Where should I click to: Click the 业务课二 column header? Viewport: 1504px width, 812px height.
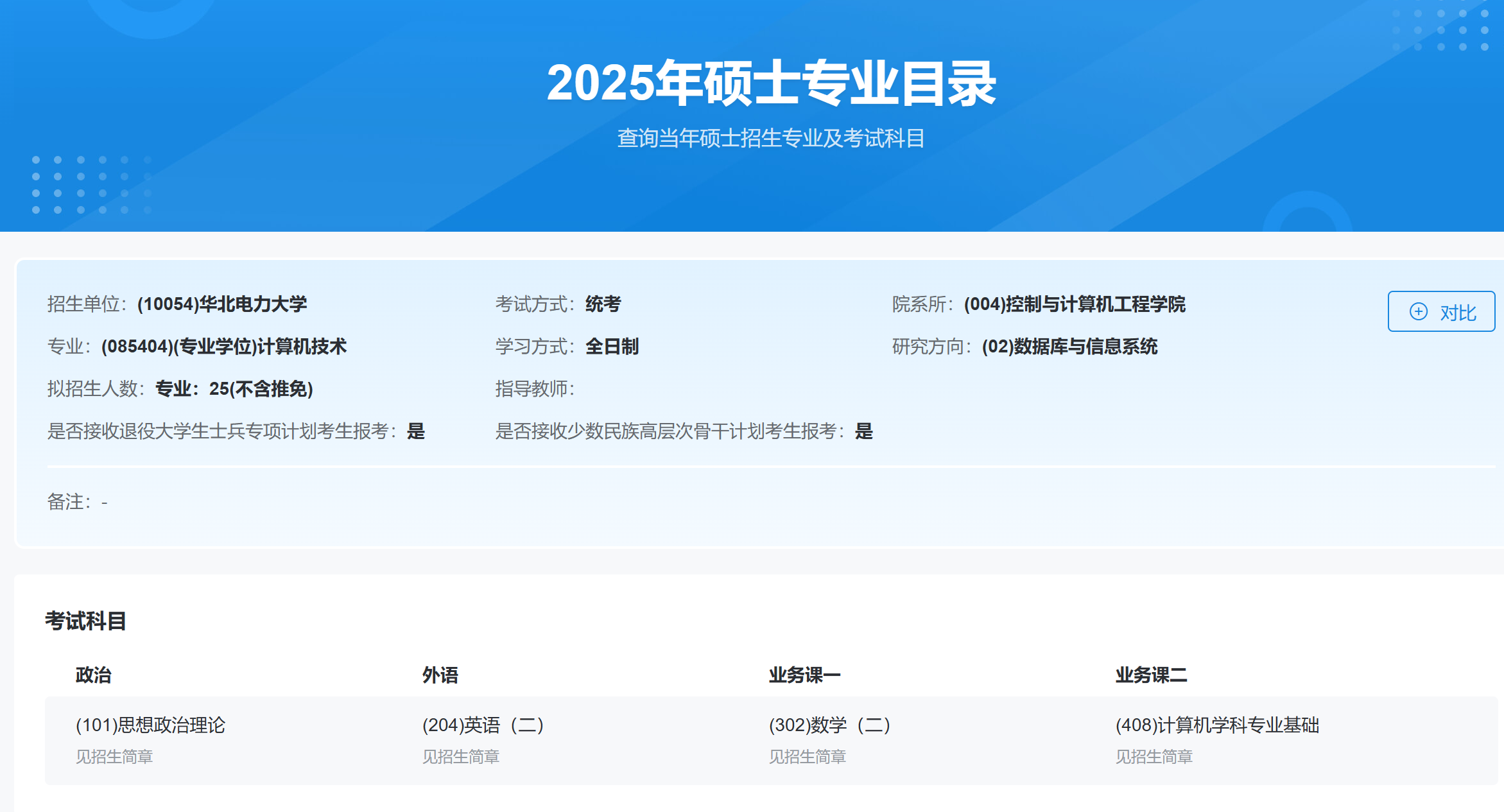[x=1151, y=675]
